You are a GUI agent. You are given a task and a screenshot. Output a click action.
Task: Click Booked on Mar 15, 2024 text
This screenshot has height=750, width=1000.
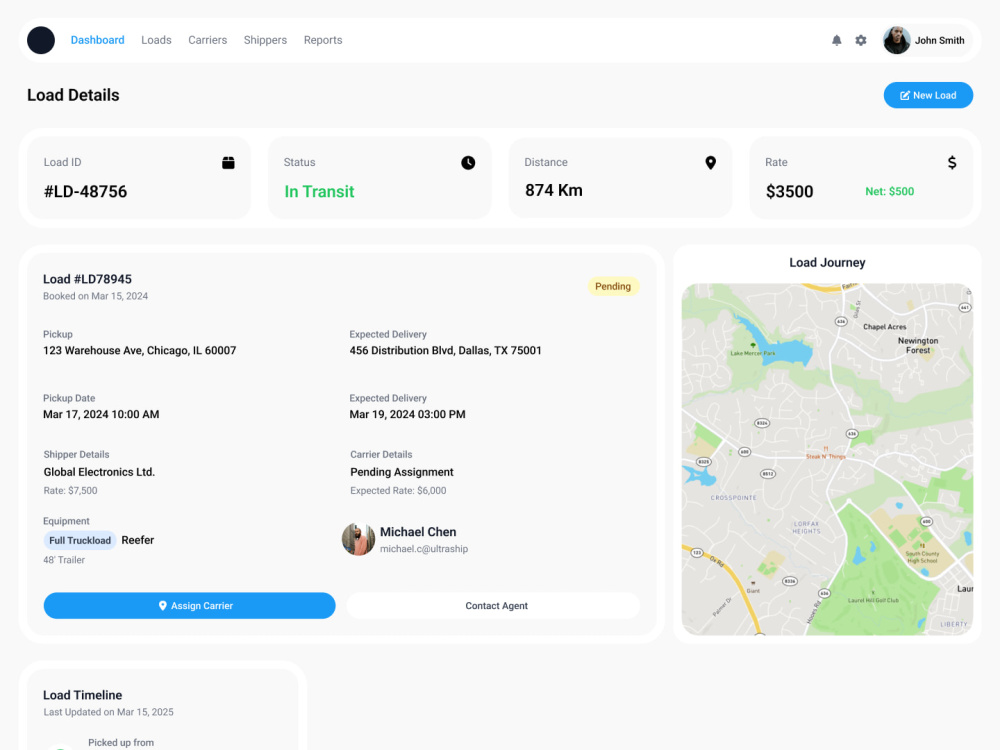click(96, 296)
